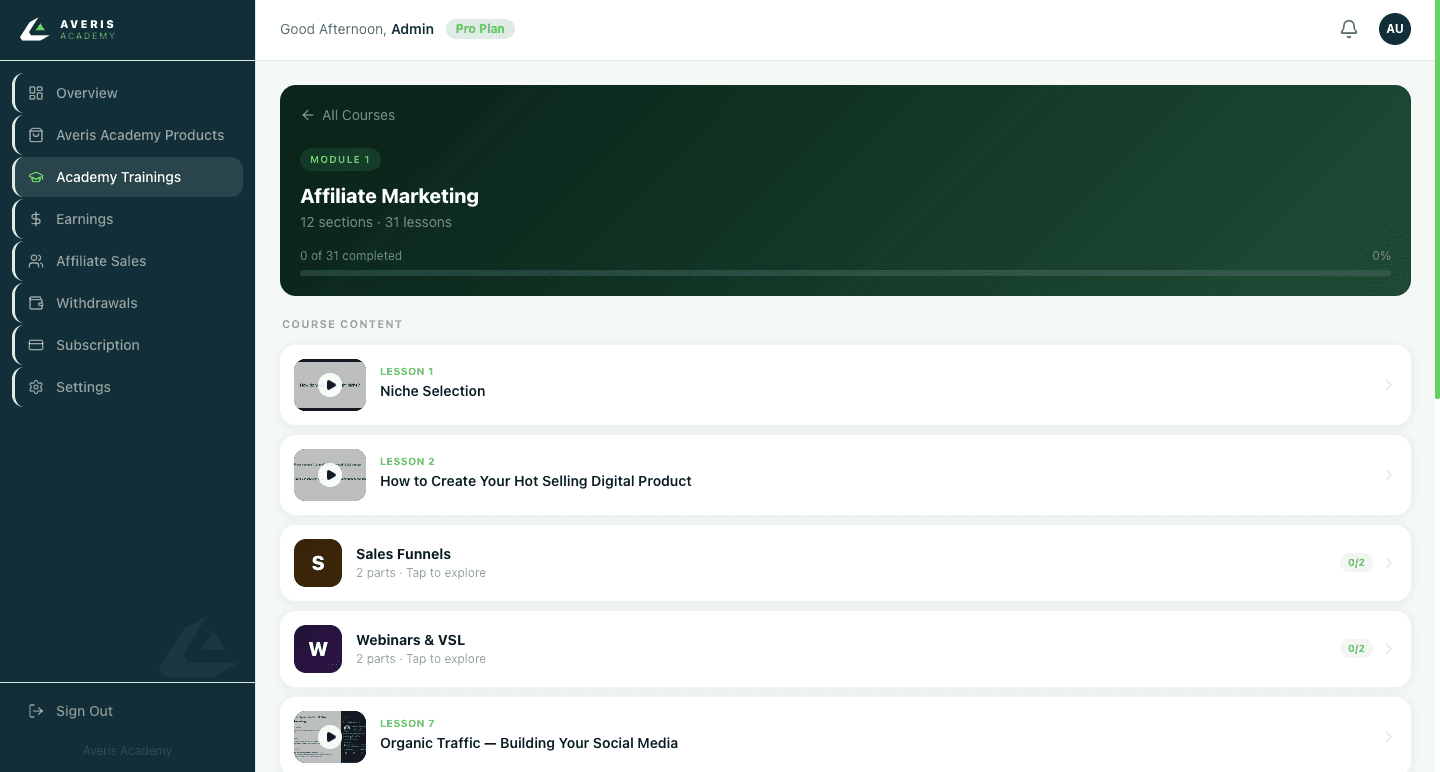1440x772 pixels.
Task: Click the LESSON 7 label
Action: click(407, 724)
